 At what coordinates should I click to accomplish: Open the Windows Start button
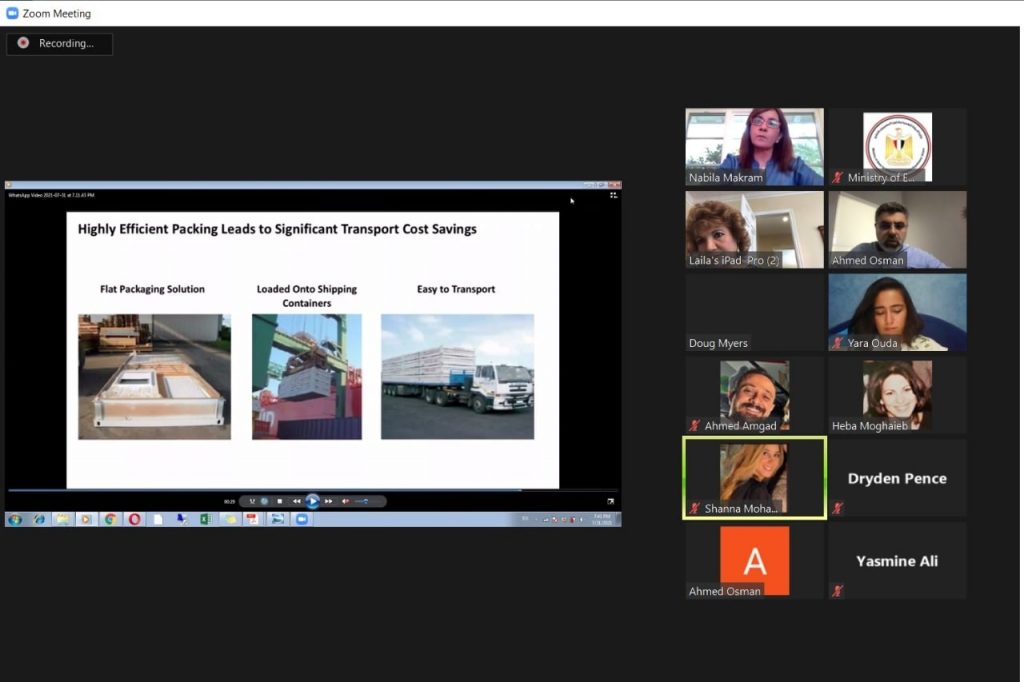point(15,519)
